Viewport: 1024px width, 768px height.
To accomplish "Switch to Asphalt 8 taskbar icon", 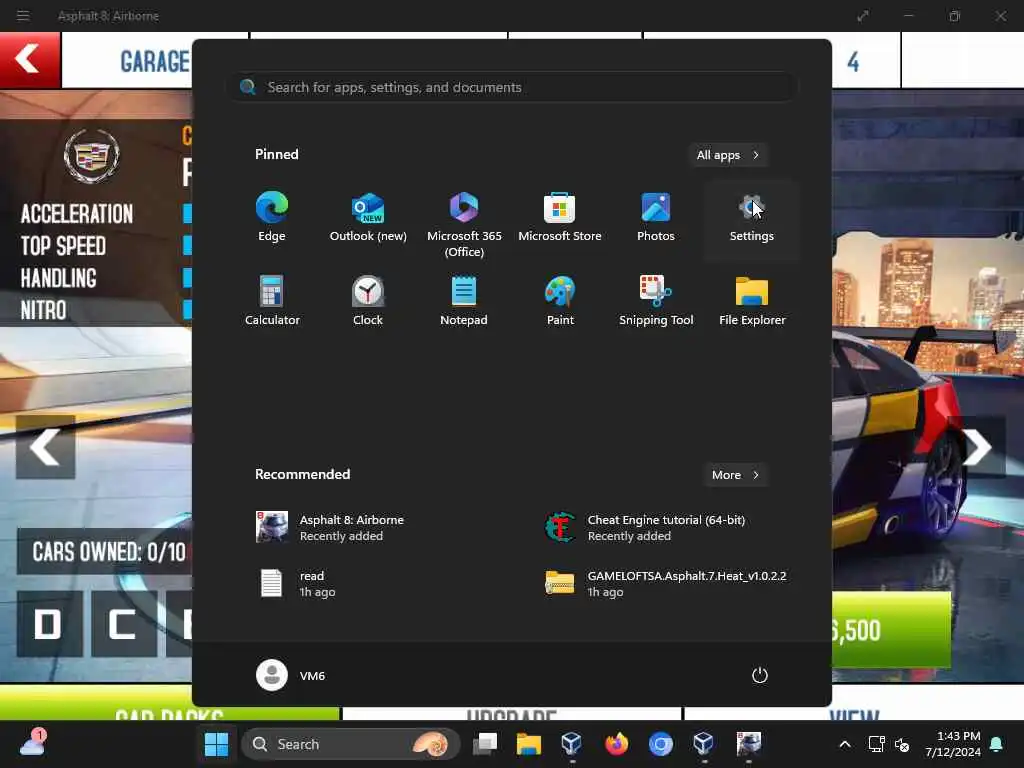I will click(x=748, y=744).
